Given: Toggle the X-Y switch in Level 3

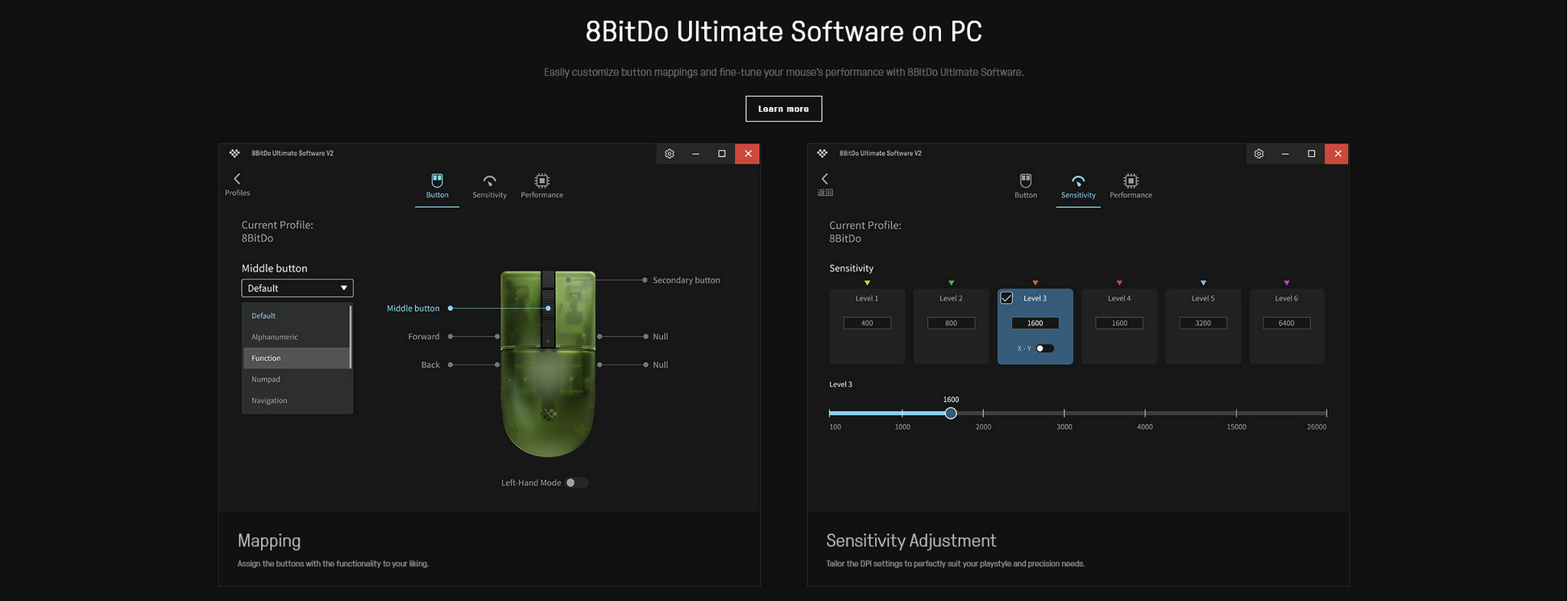Looking at the screenshot, I should pyautogui.click(x=1044, y=348).
